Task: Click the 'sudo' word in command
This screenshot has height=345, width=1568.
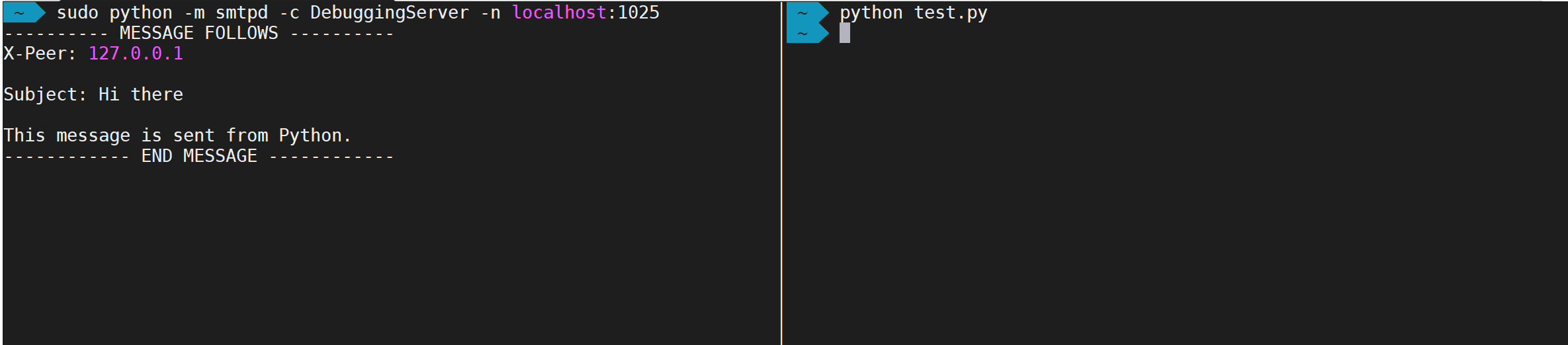Action: click(x=77, y=13)
